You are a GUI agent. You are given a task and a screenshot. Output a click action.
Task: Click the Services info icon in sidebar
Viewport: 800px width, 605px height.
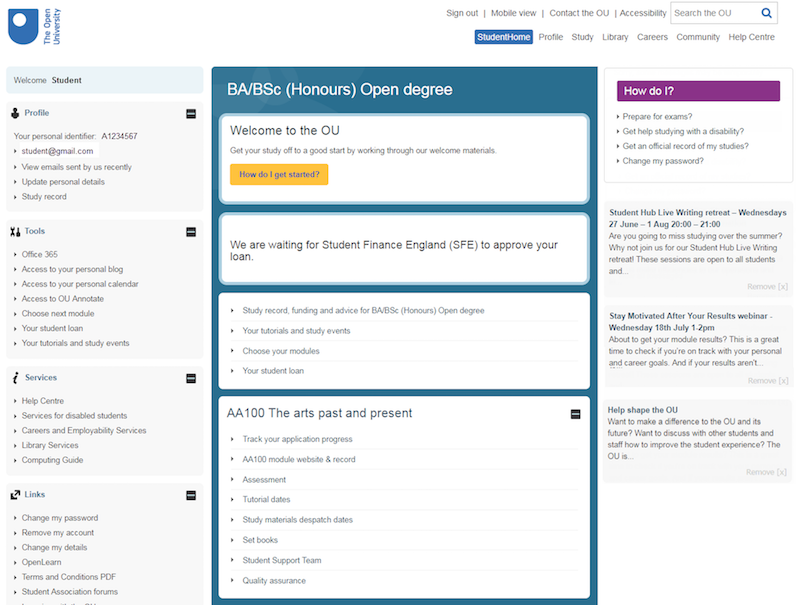tap(15, 378)
